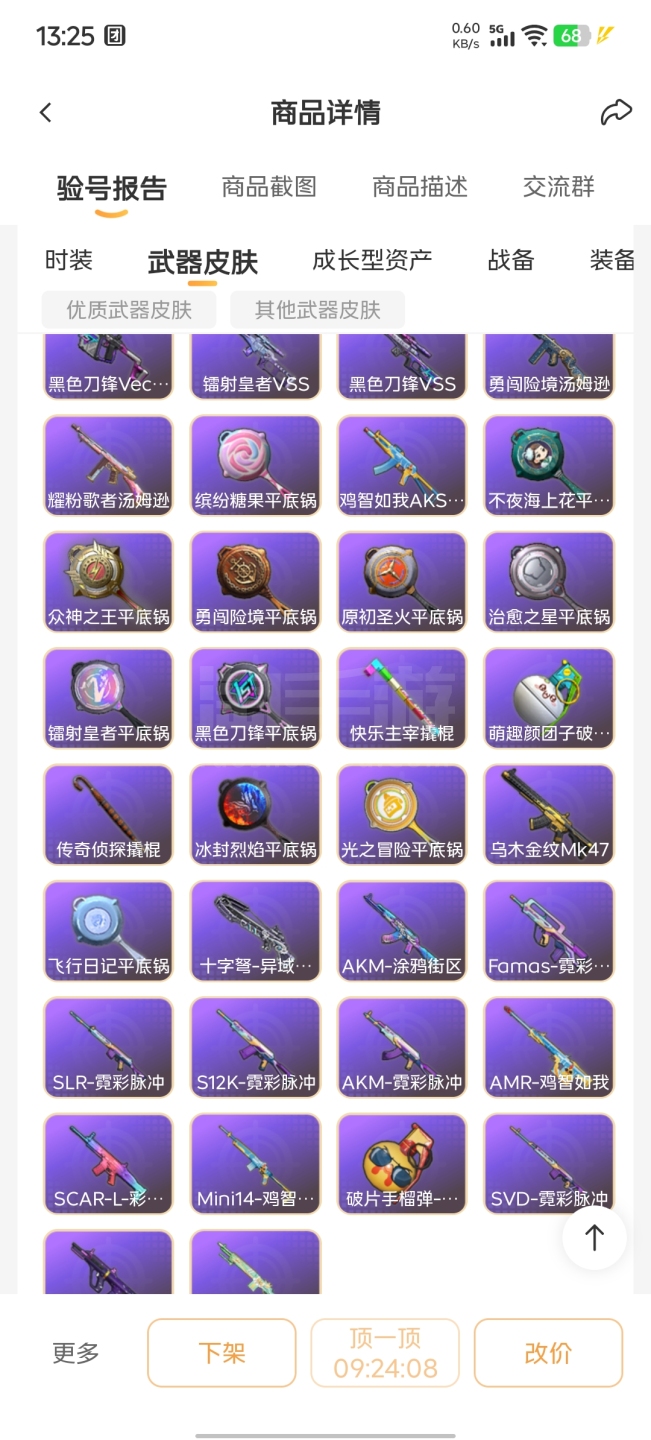651x1440 pixels.
Task: Tap the 下架 button
Action: 222,1353
